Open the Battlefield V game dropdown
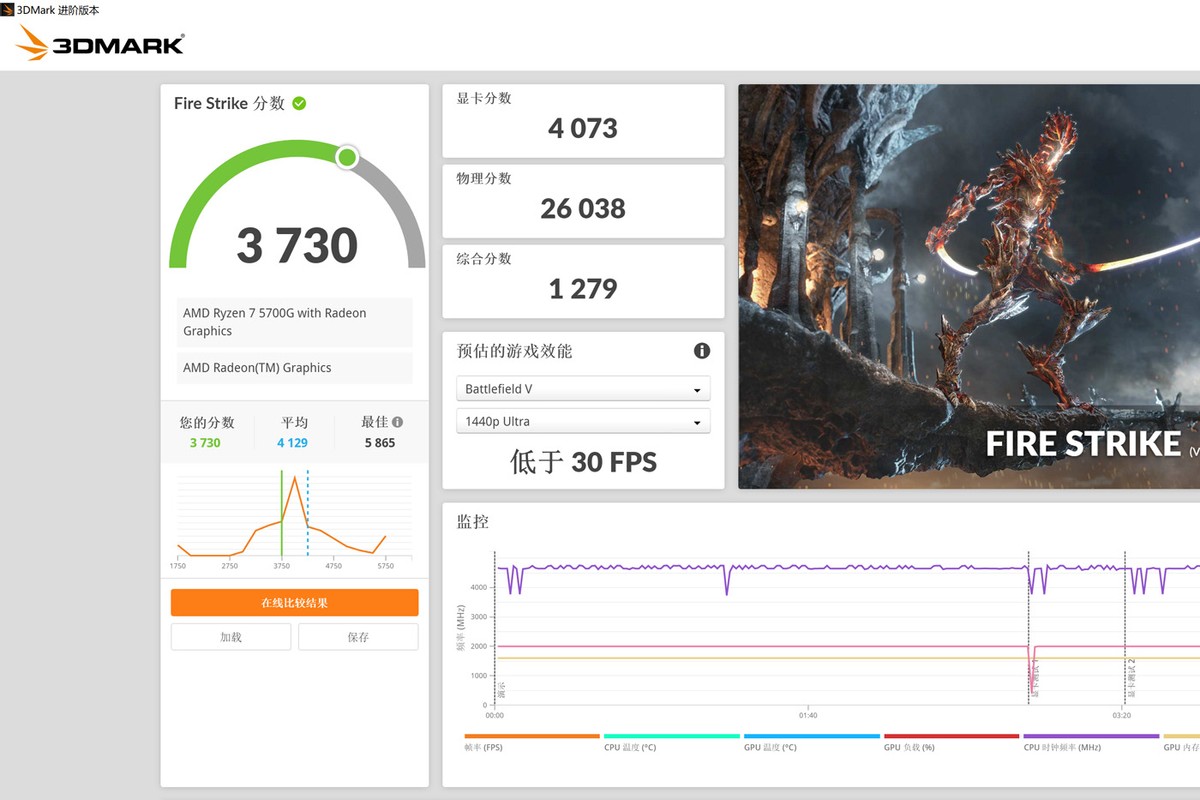Screen dimensions: 1200x800 (583, 388)
